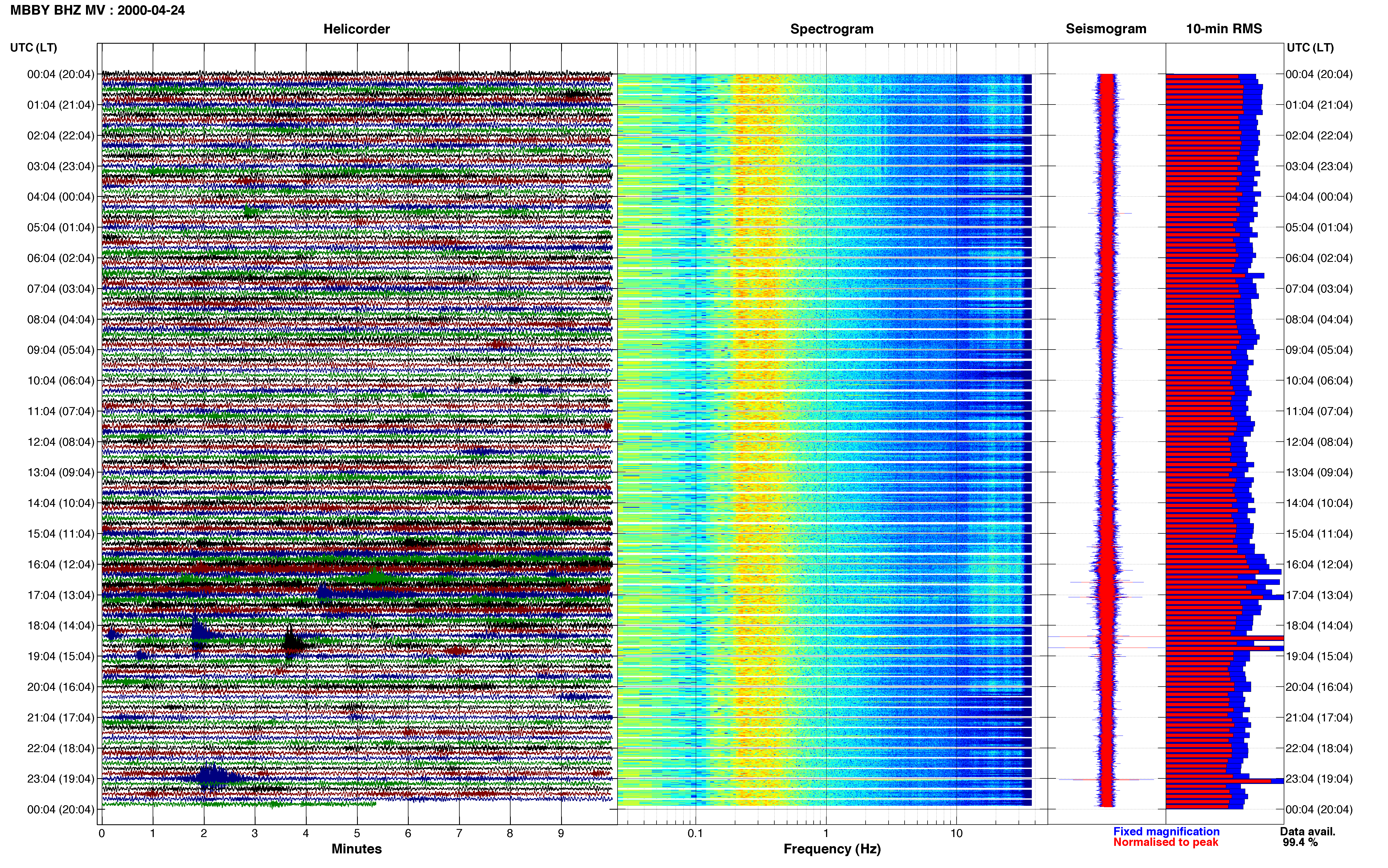Click the title 'MBBY BHZ MV : 2000-04-24'
Screen dimensions: 1388x868
98,10
